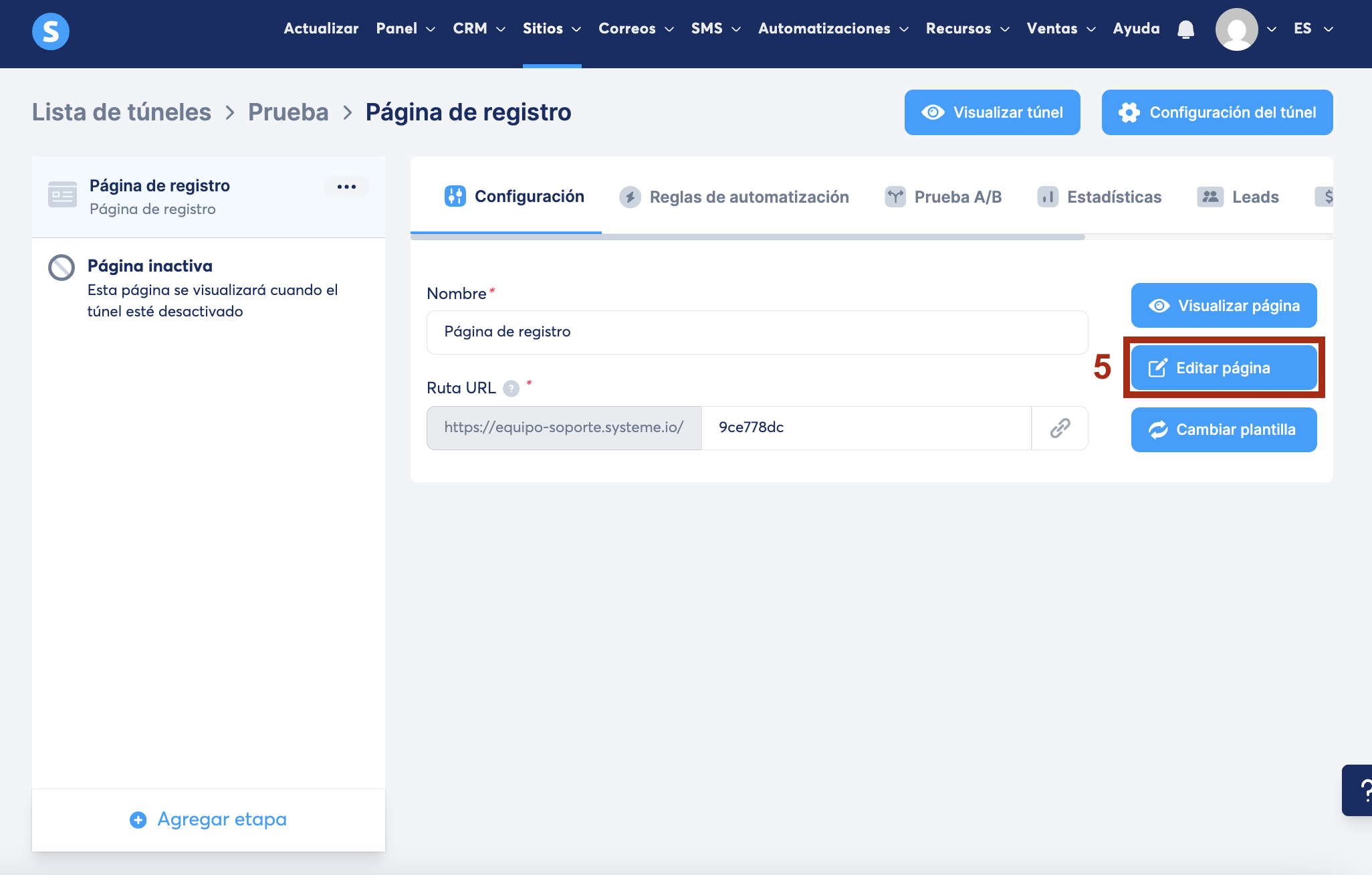The width and height of the screenshot is (1372, 875).
Task: Click the Página inactiva disabled icon
Action: (62, 268)
